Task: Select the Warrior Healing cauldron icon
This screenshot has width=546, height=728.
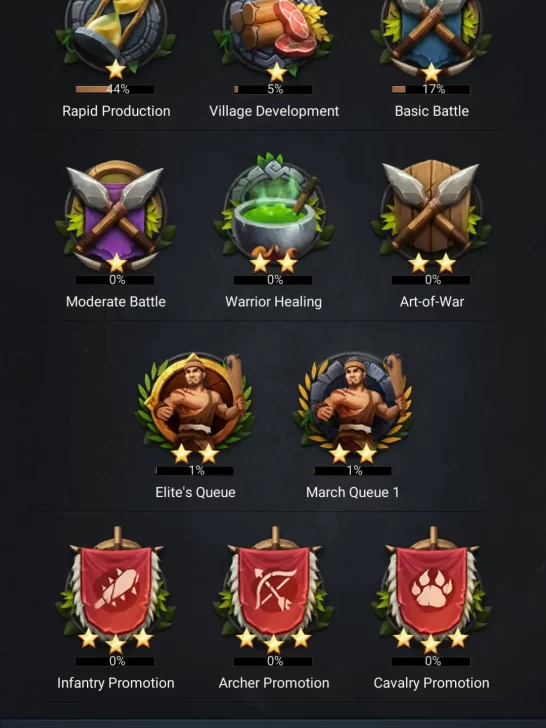Action: [x=274, y=212]
